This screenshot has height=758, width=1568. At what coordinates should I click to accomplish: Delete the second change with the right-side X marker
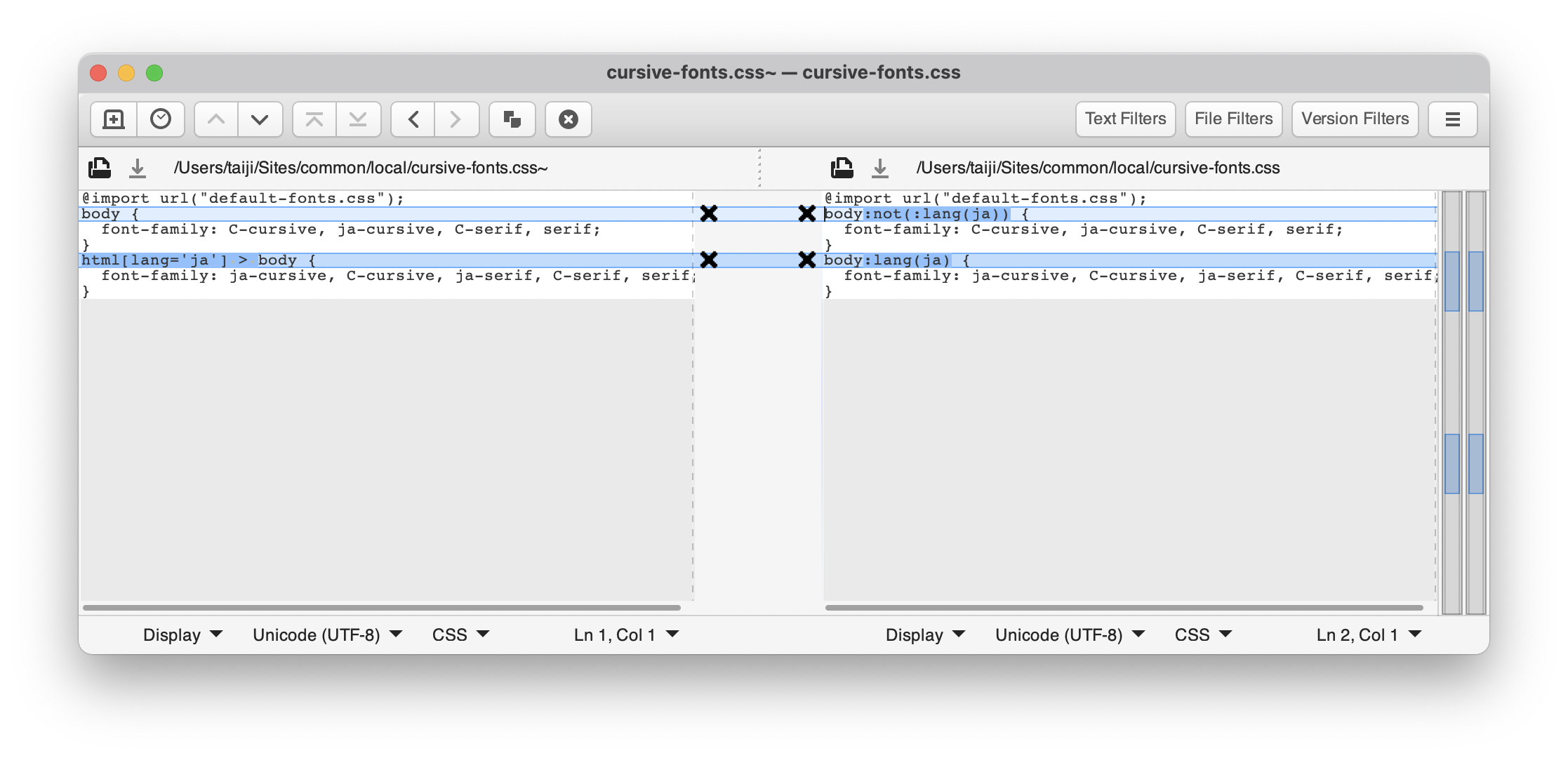[x=807, y=260]
